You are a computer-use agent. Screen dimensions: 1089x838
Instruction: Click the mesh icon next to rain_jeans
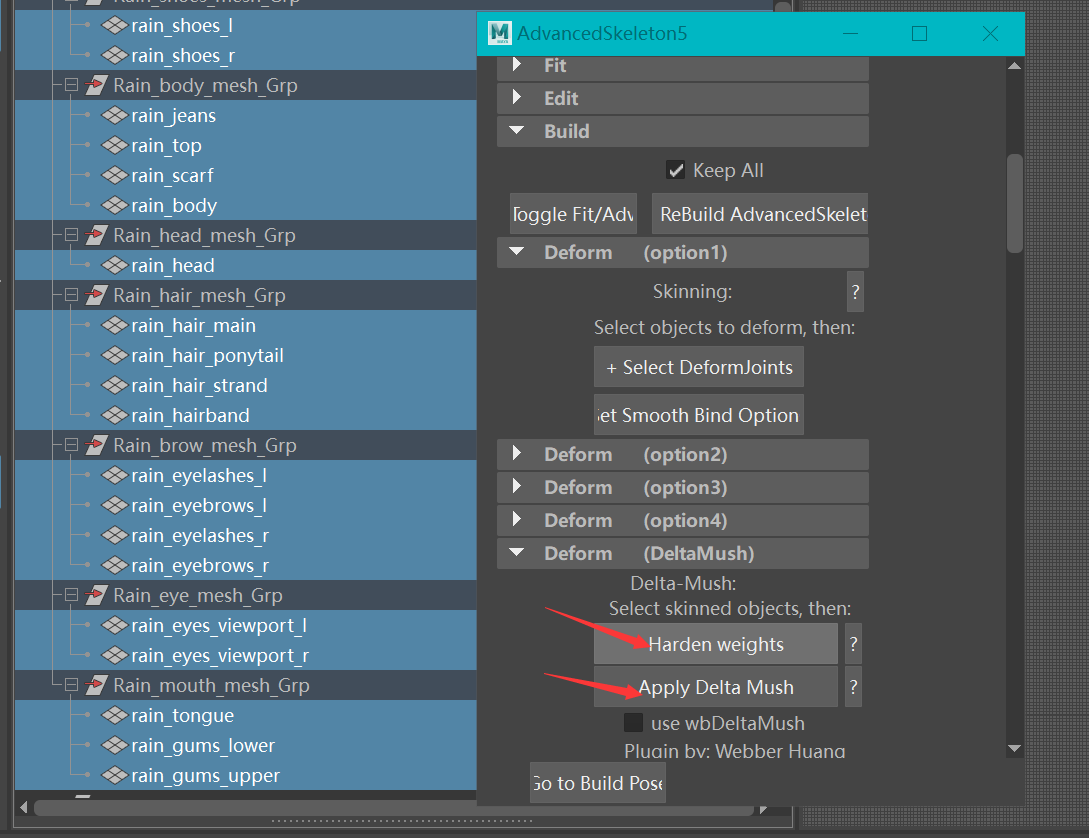[113, 115]
